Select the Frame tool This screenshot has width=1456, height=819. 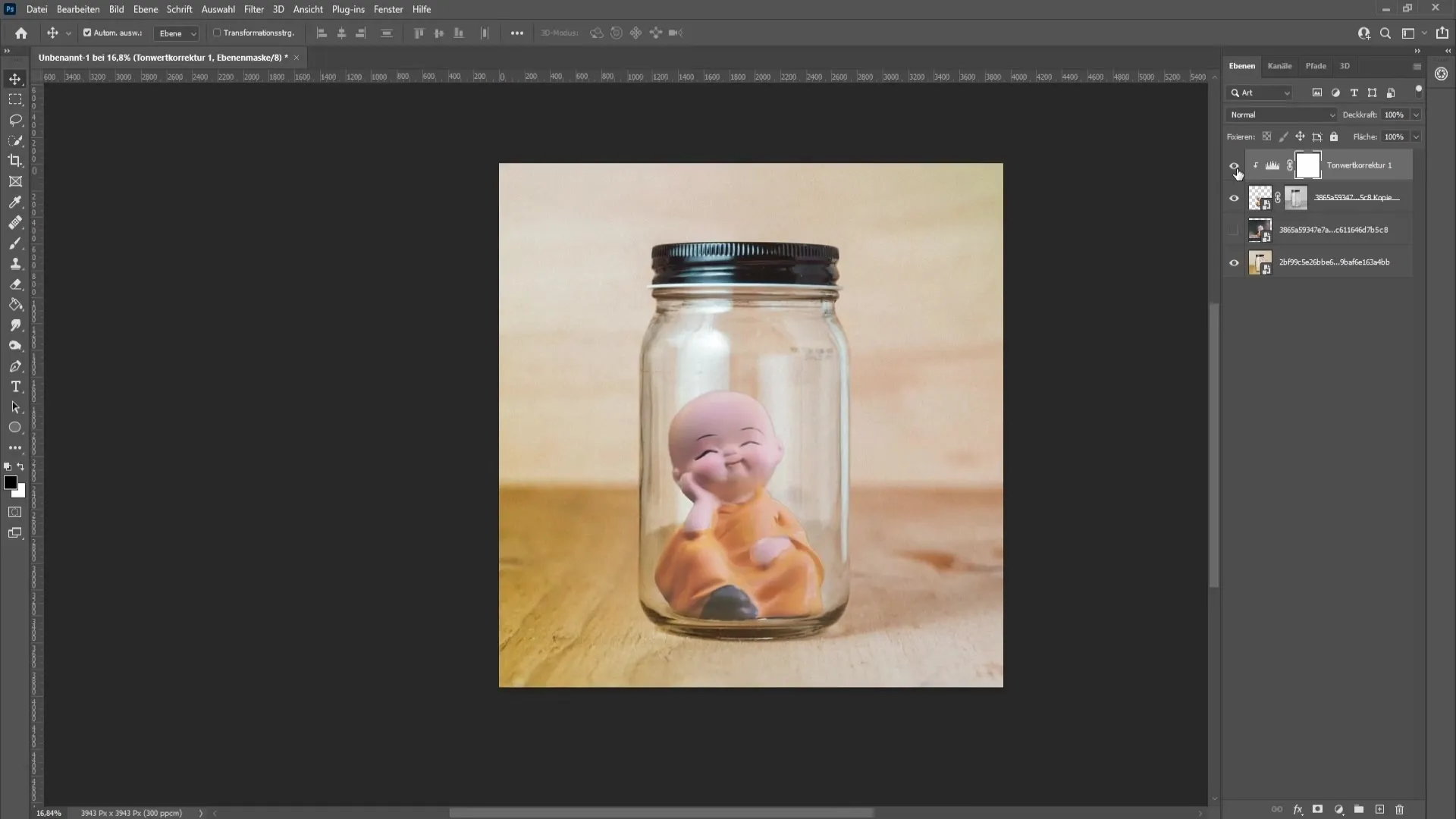(x=15, y=181)
